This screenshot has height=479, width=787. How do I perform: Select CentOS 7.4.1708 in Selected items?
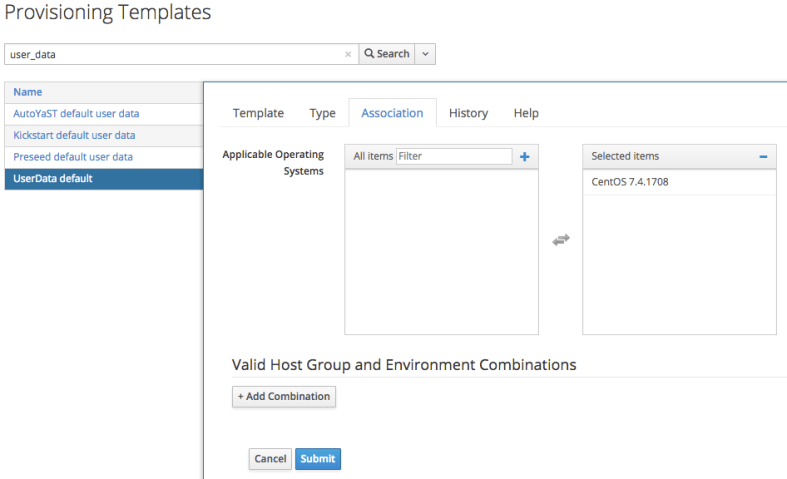(630, 183)
